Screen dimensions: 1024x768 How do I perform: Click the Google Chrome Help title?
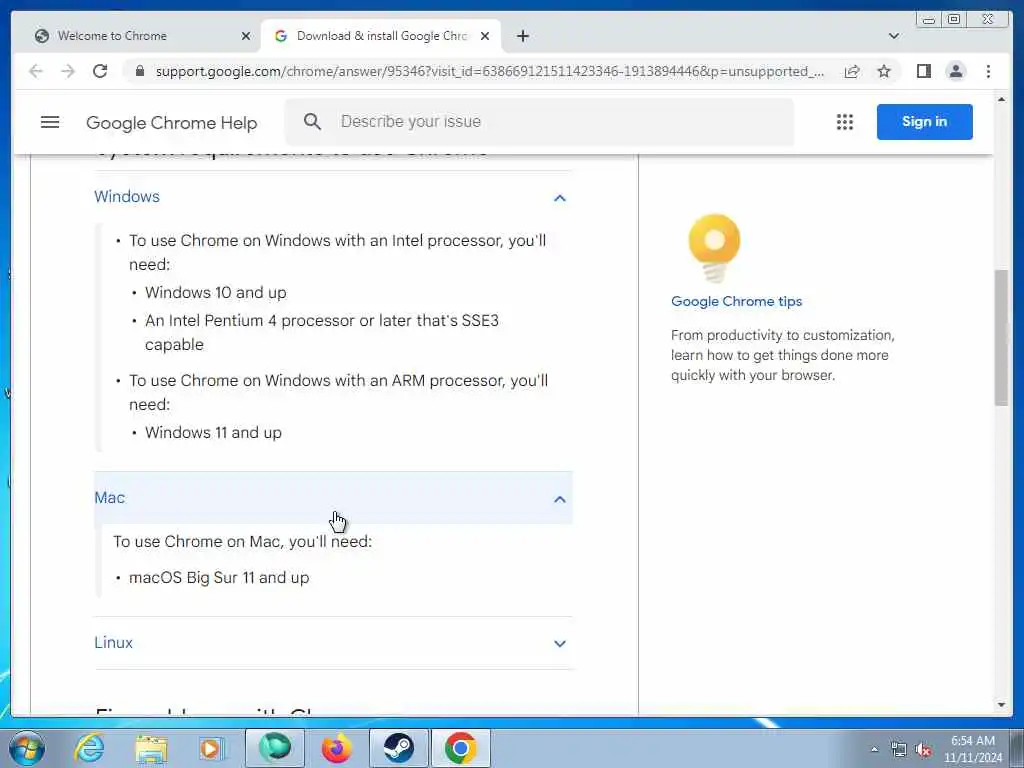click(x=172, y=123)
